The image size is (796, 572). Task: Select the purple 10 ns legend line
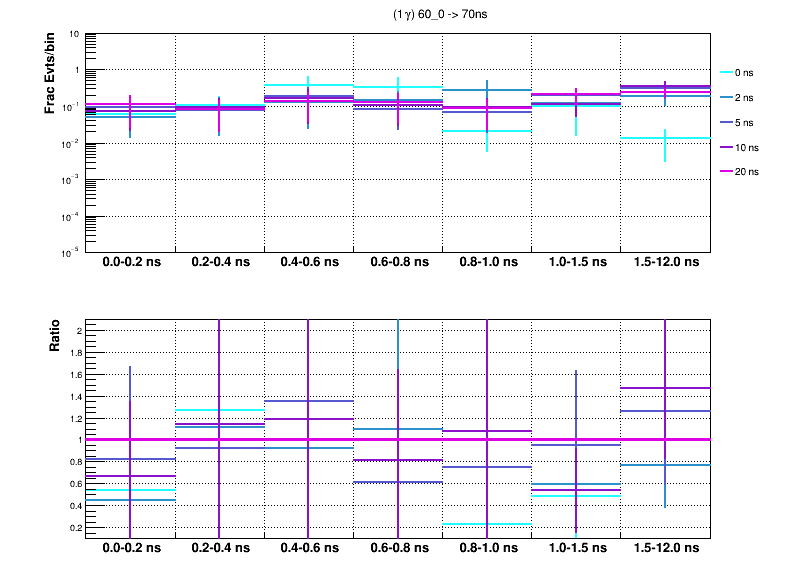click(727, 147)
